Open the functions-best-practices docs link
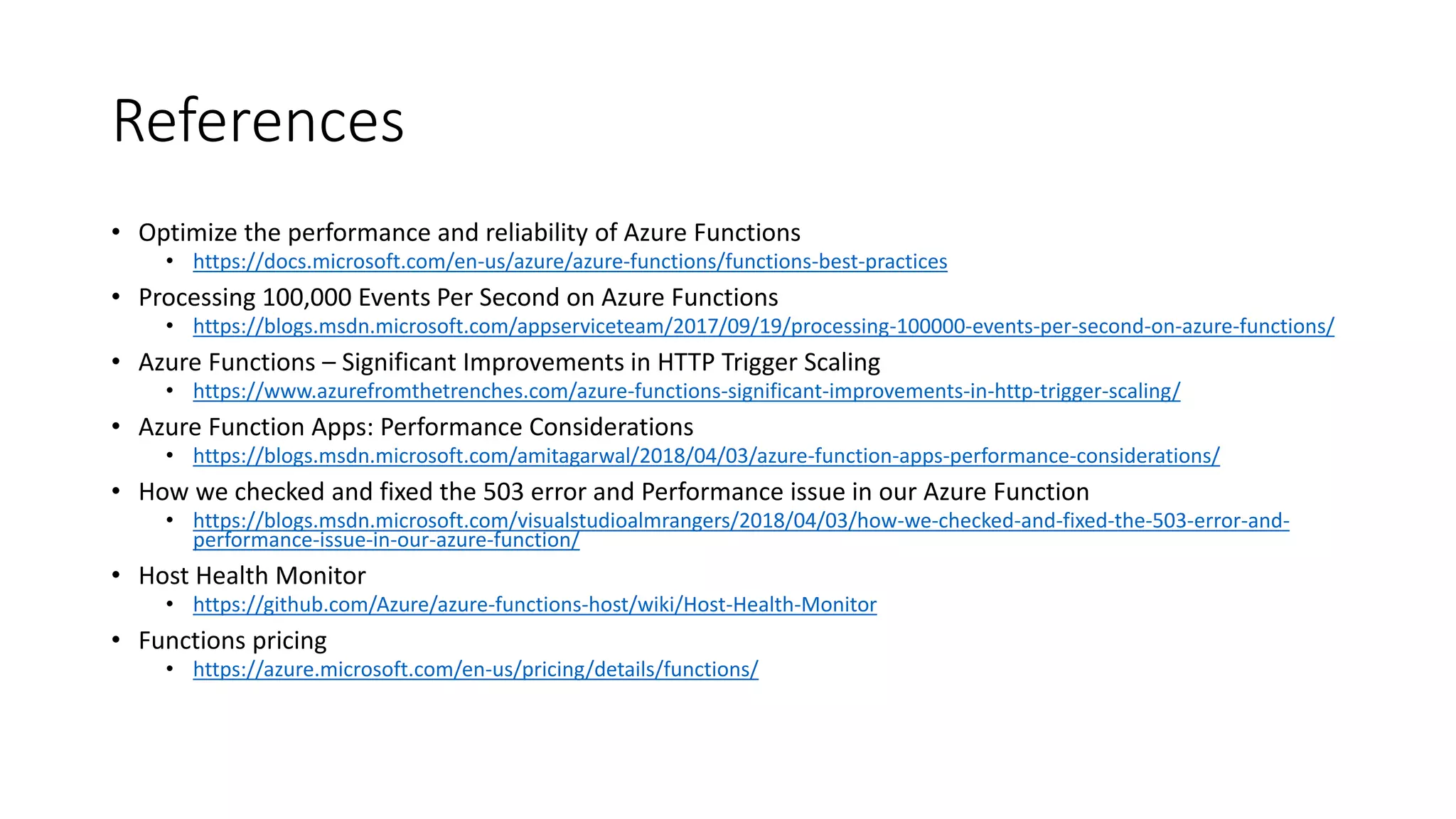This screenshot has height=819, width=1456. pos(569,262)
